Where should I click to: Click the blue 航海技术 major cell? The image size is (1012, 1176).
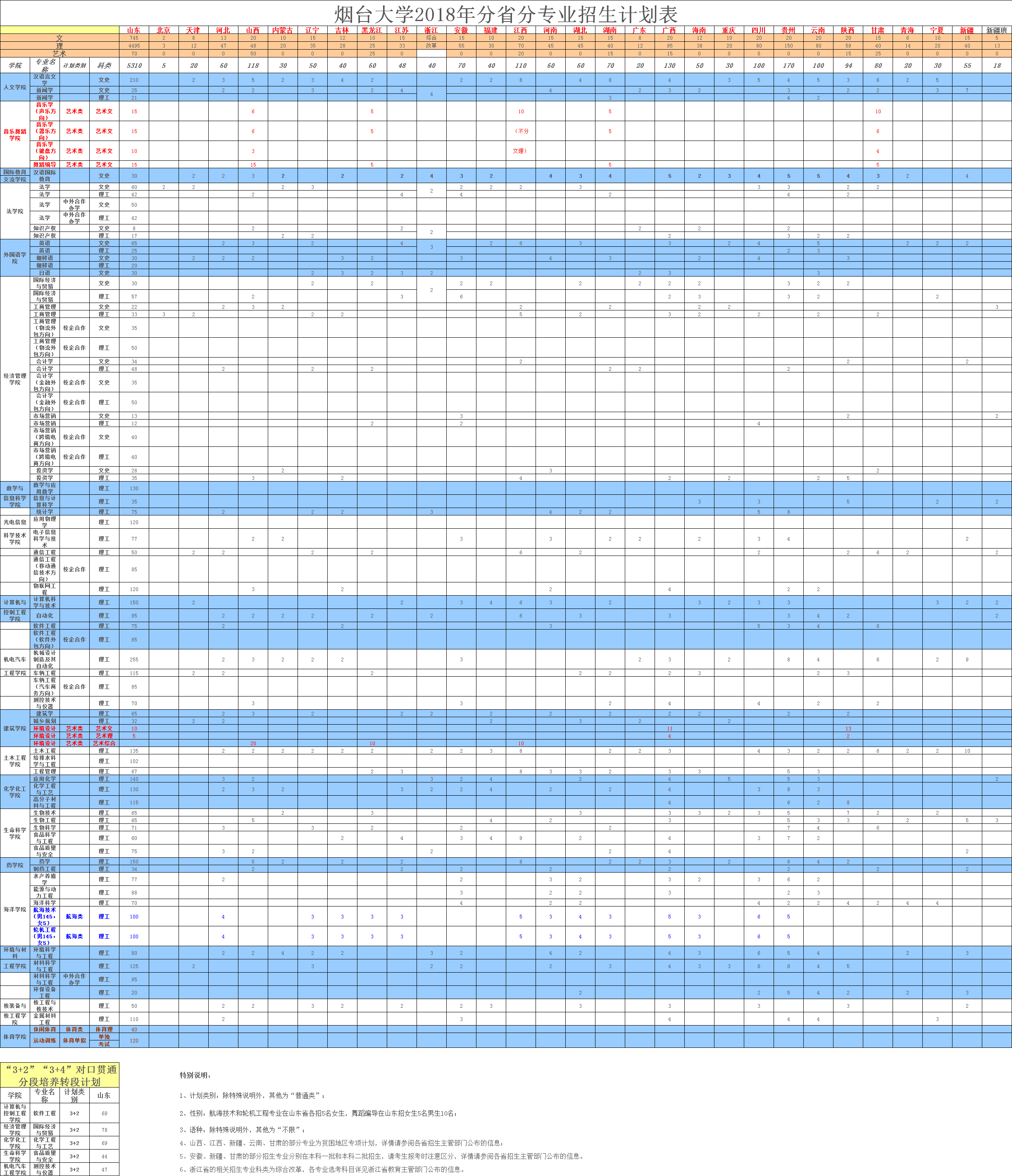pyautogui.click(x=45, y=916)
